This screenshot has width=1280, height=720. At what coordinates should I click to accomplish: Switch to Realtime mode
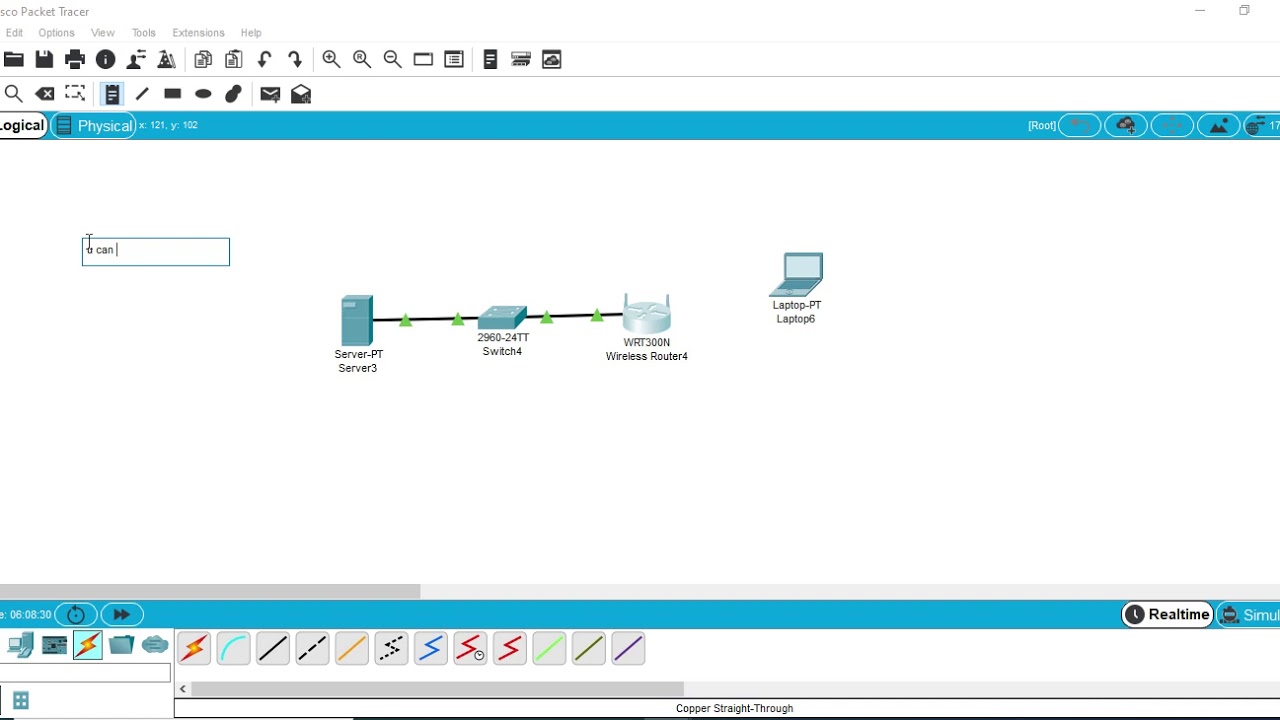coord(1168,615)
